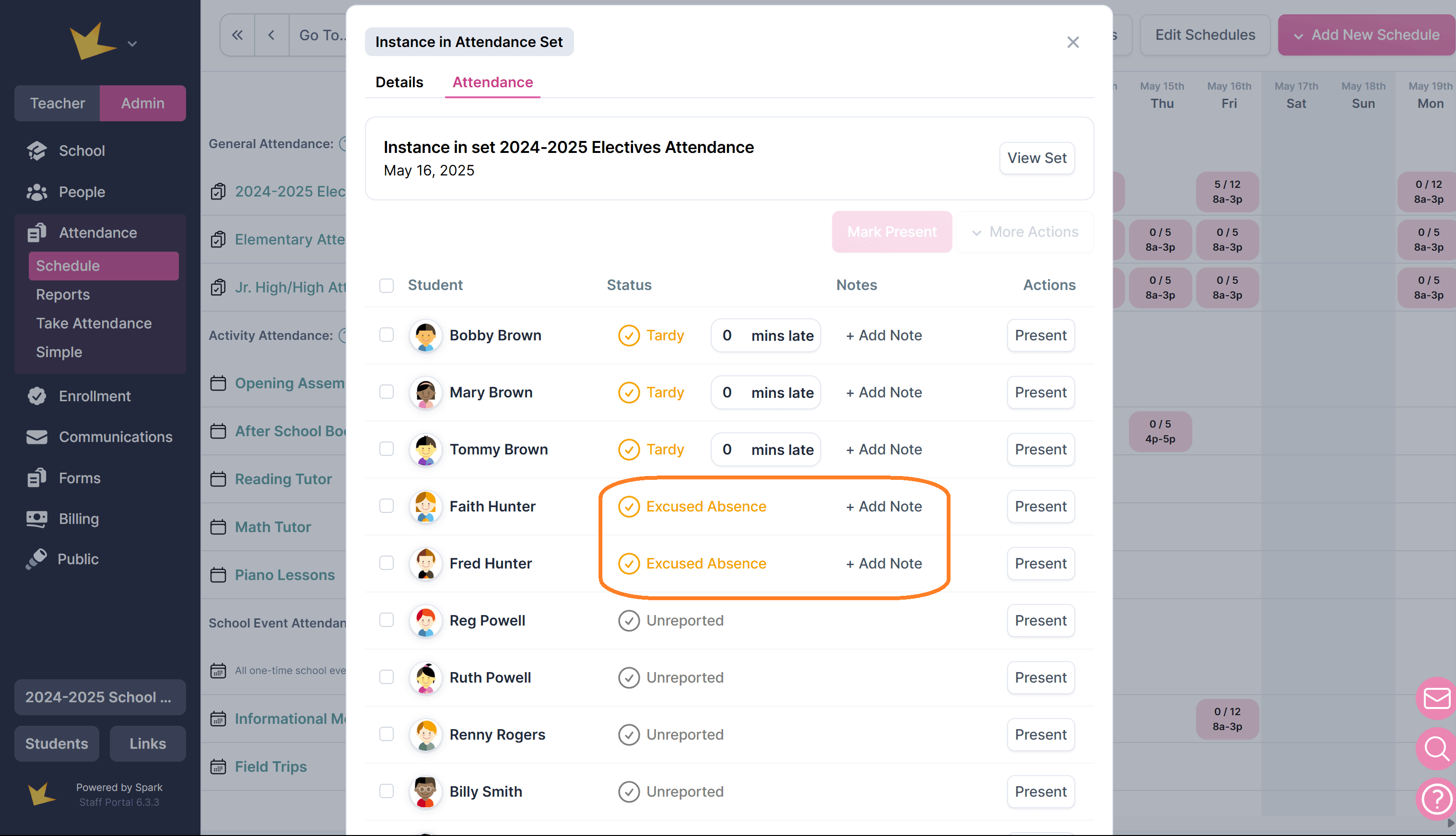
Task: Click the Billing sidebar icon
Action: coord(37,519)
